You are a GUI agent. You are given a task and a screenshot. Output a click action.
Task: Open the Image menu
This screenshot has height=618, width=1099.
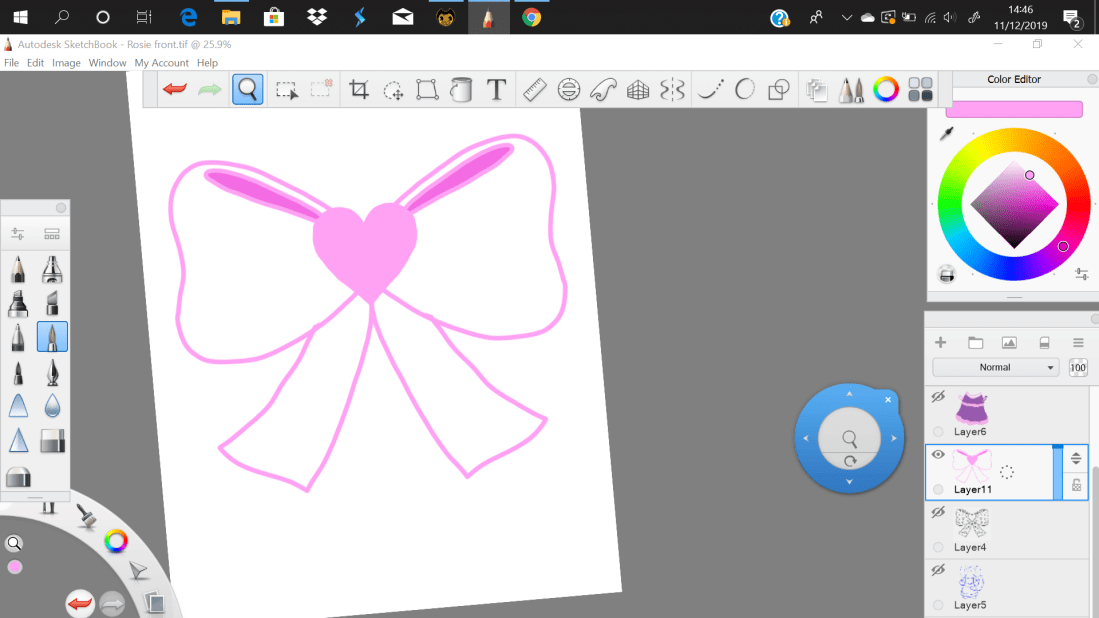tap(66, 63)
